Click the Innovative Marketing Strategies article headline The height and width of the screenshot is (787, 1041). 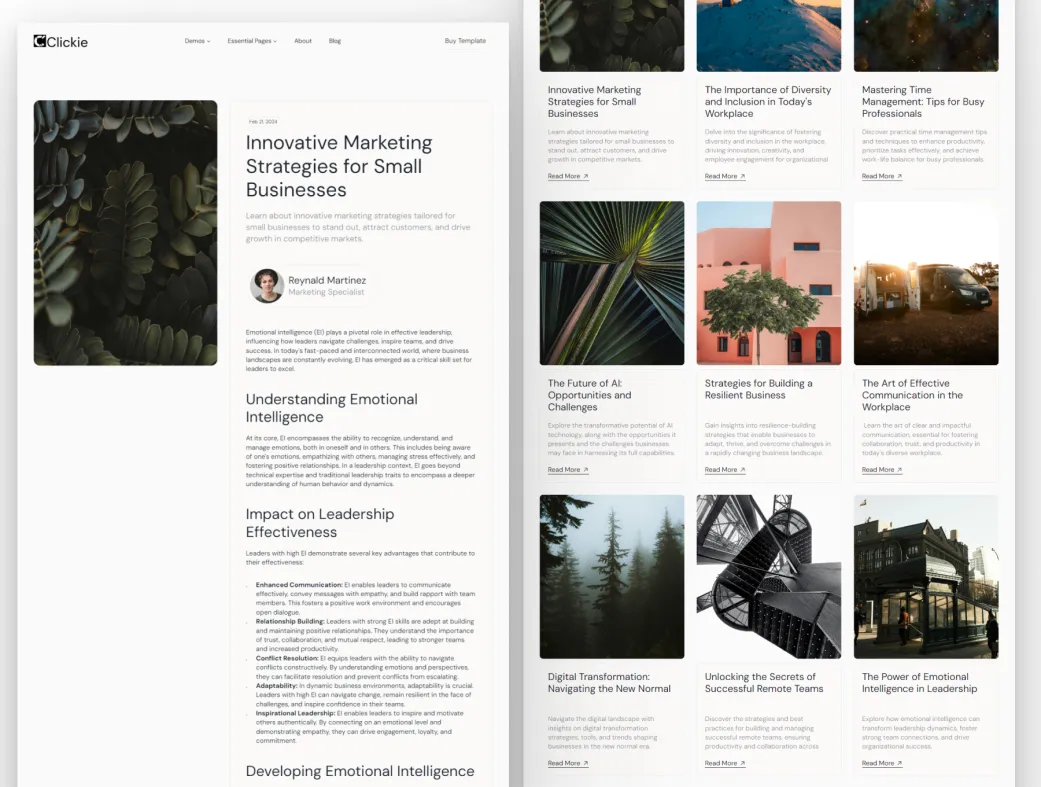click(x=339, y=166)
